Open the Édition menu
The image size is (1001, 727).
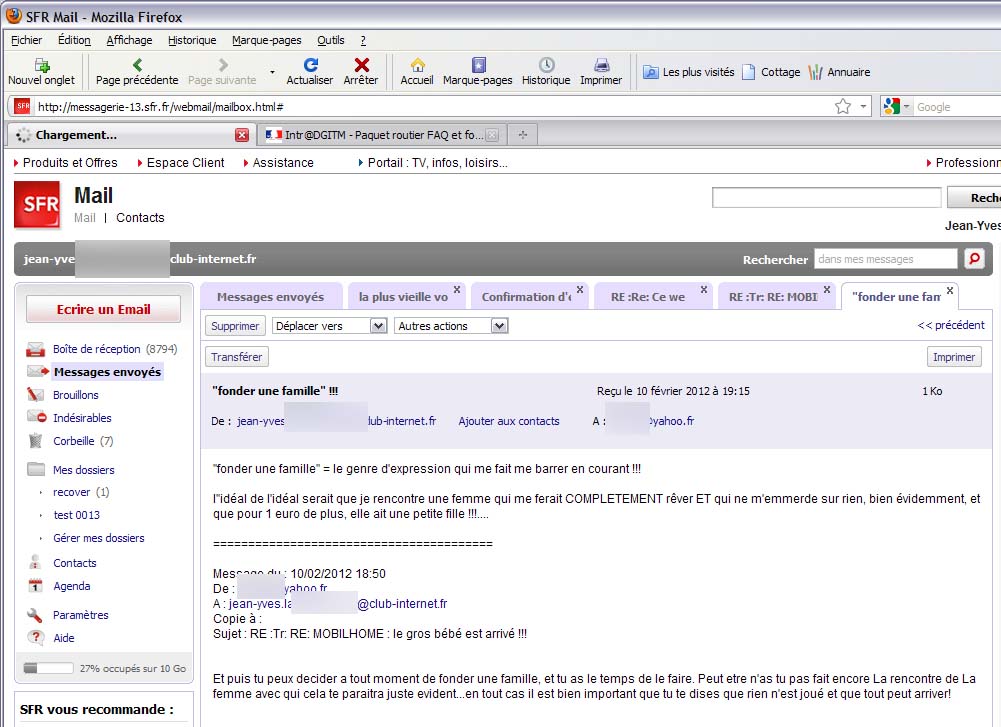pos(74,40)
